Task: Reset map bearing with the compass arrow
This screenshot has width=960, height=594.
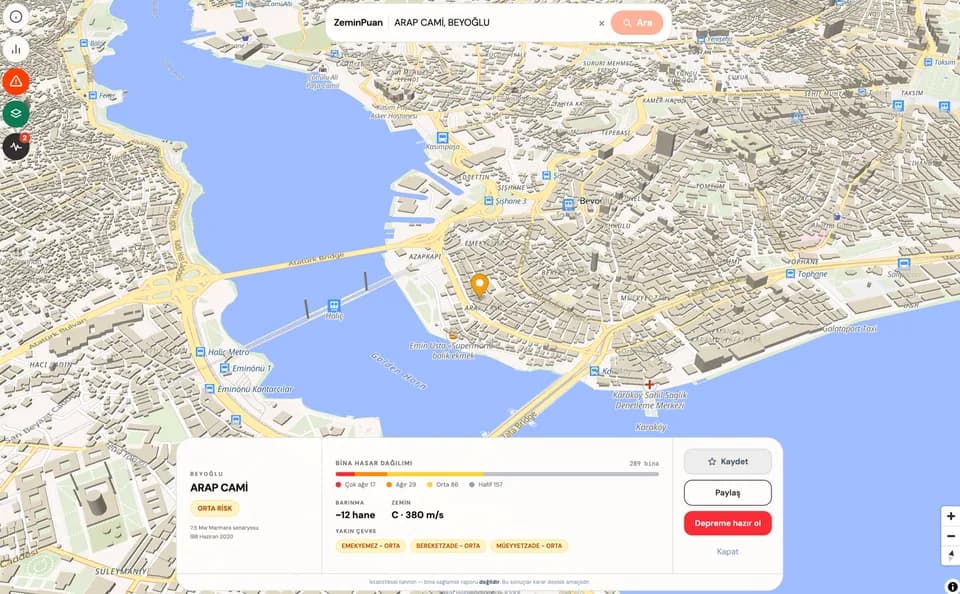Action: coord(951,555)
